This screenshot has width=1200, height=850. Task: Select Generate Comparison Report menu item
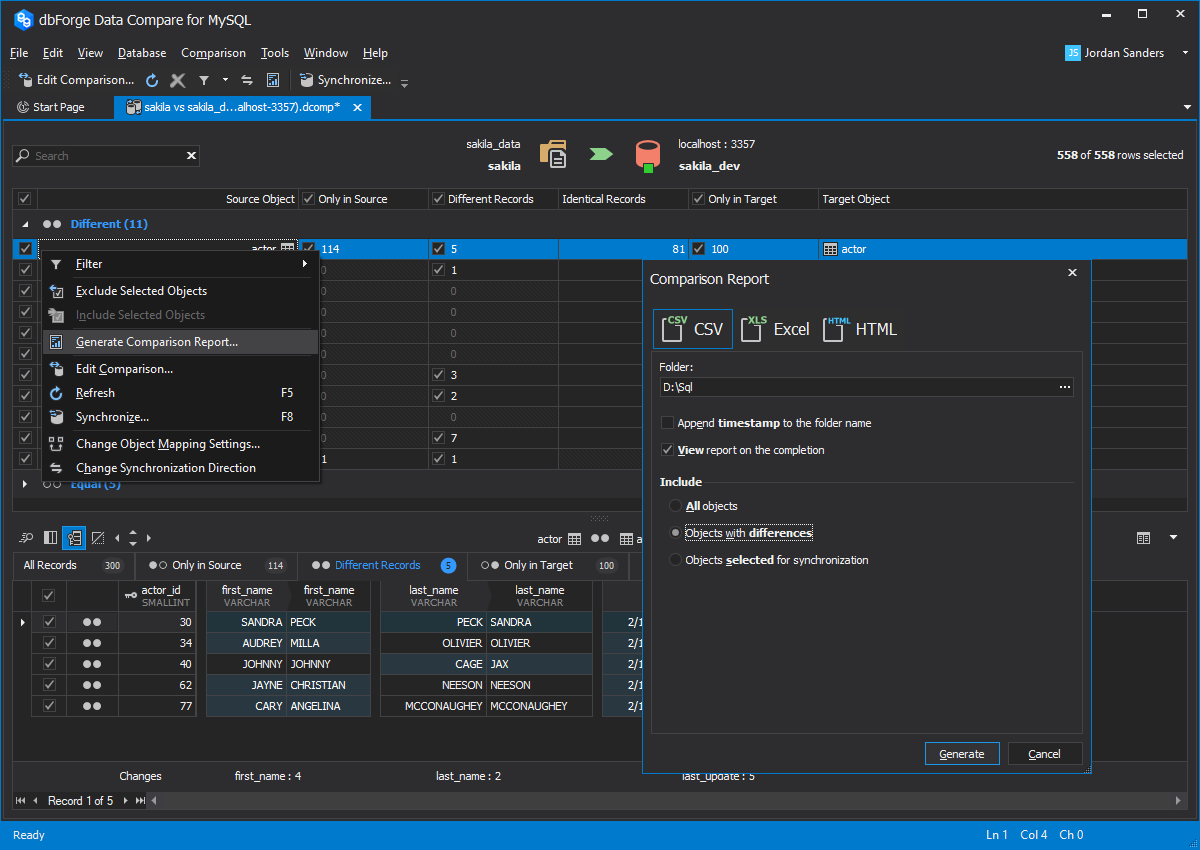[180, 342]
